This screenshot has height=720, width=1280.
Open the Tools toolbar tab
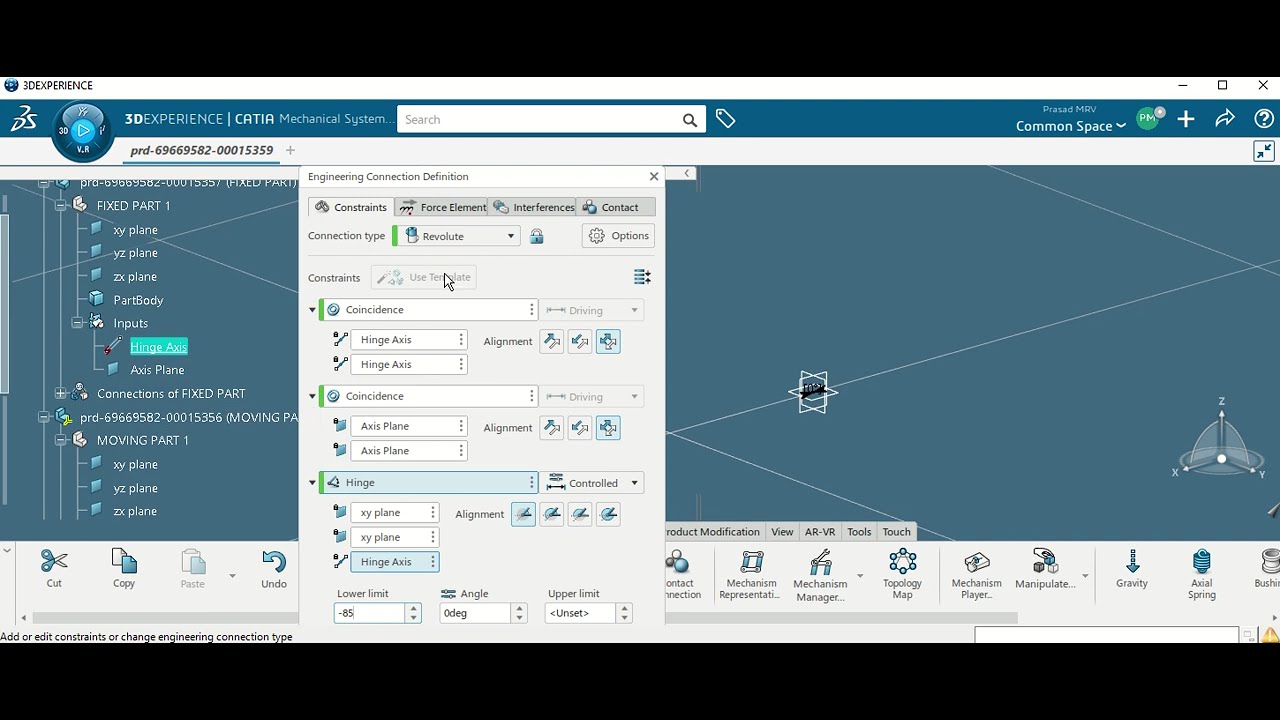[x=859, y=532]
